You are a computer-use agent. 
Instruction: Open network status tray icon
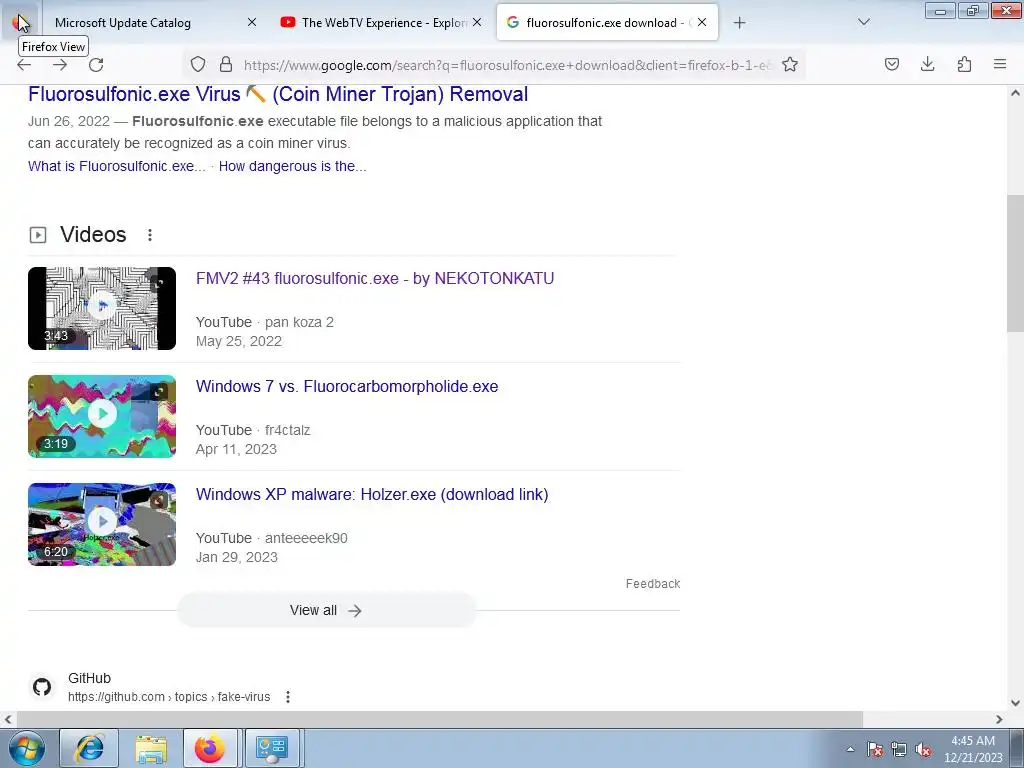(899, 749)
